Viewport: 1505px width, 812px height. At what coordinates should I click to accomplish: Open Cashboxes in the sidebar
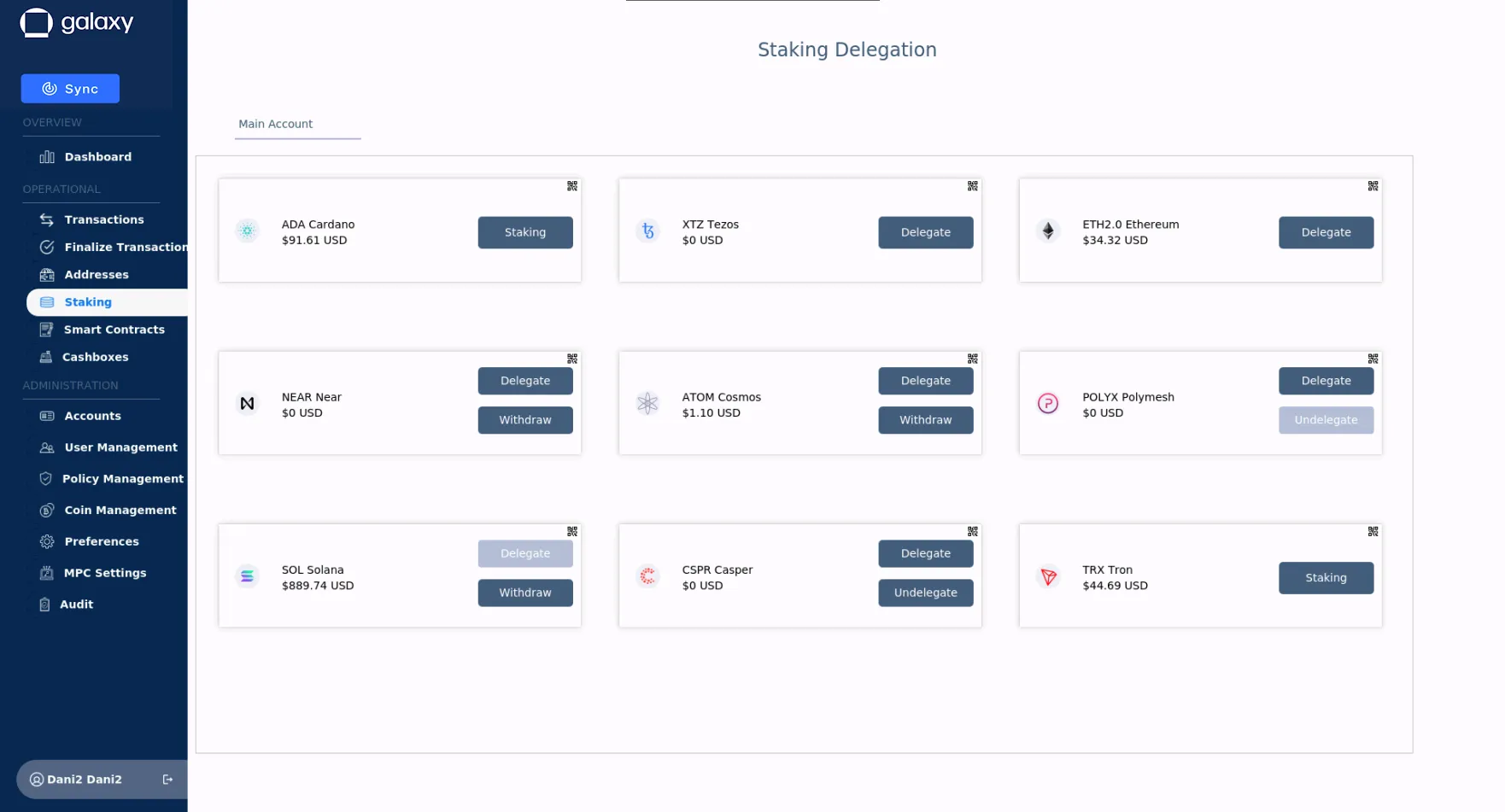[x=84, y=357]
